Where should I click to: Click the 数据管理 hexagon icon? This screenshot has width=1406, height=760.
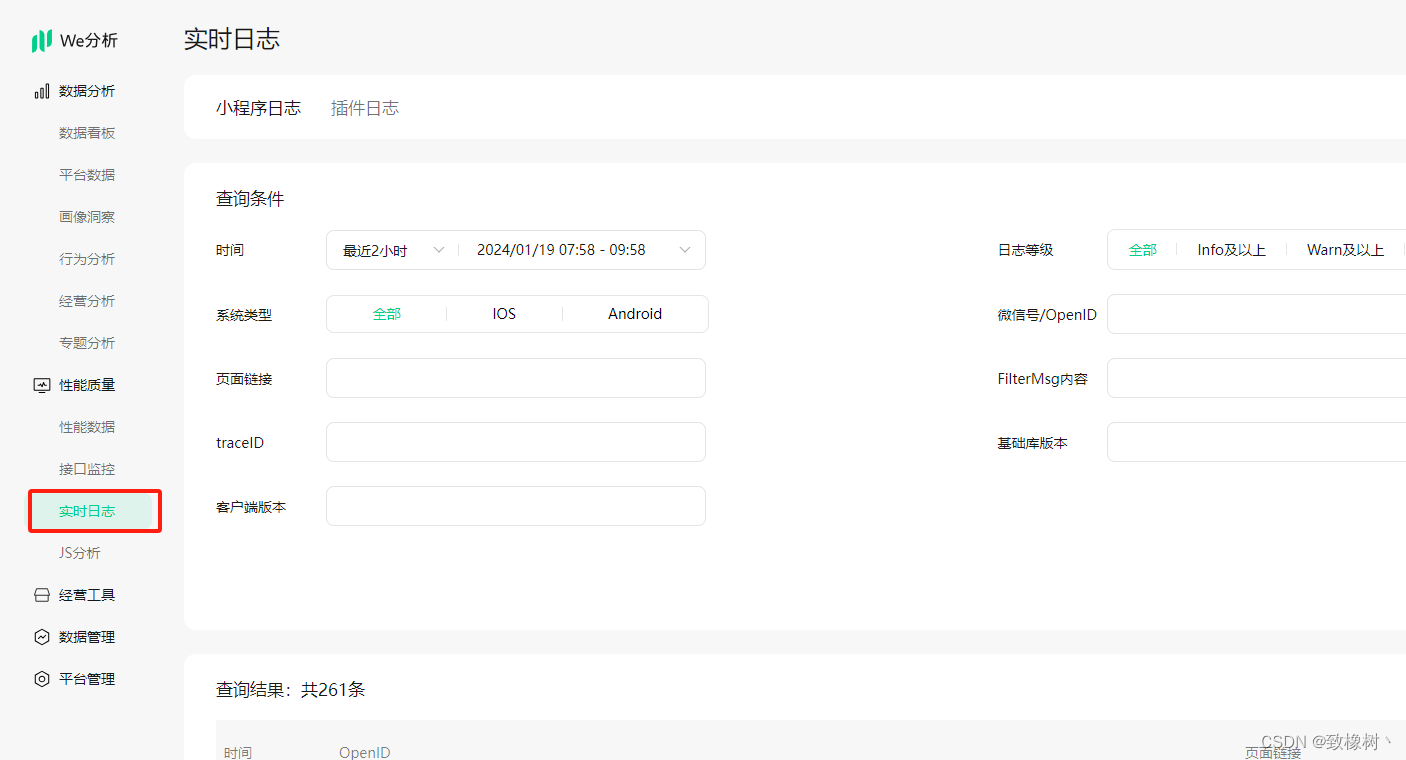[42, 637]
